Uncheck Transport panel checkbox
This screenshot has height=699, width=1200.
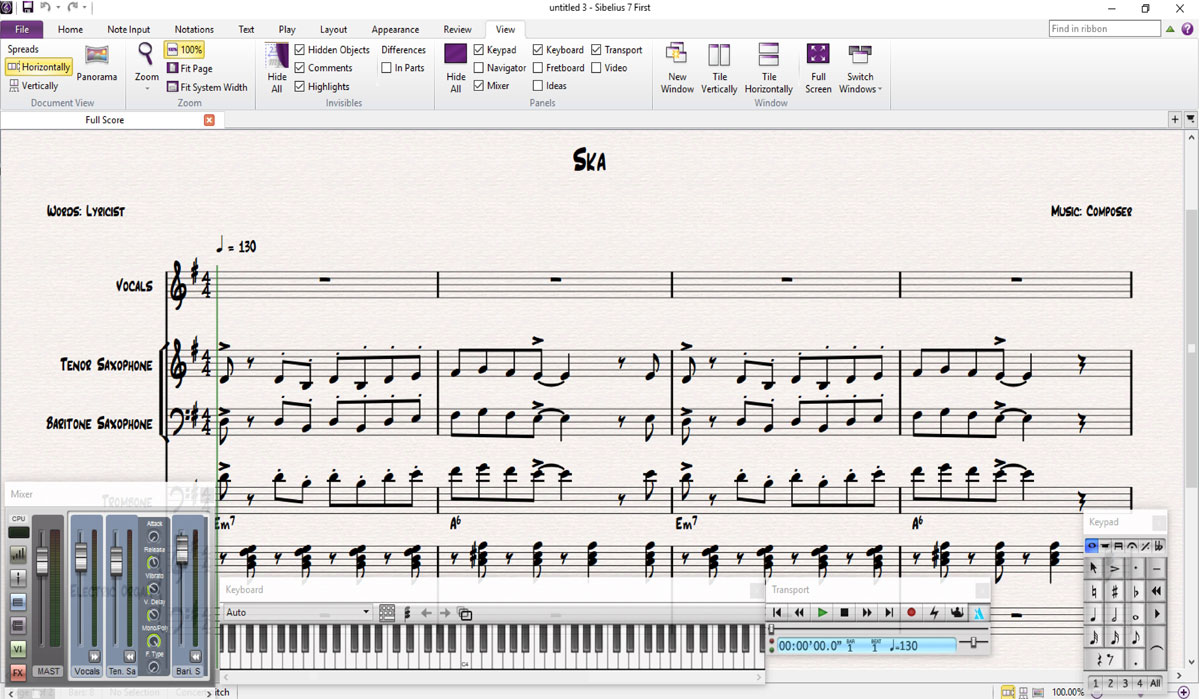(596, 49)
